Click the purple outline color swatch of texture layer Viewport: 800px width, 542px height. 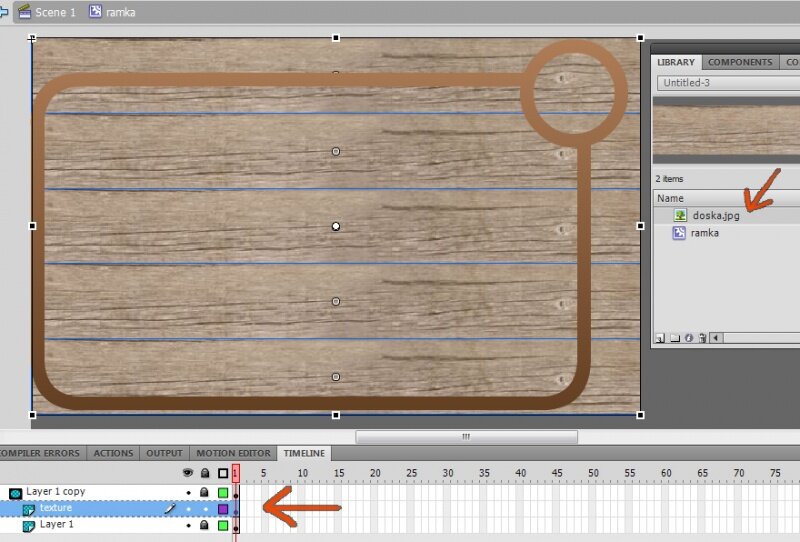click(x=223, y=509)
